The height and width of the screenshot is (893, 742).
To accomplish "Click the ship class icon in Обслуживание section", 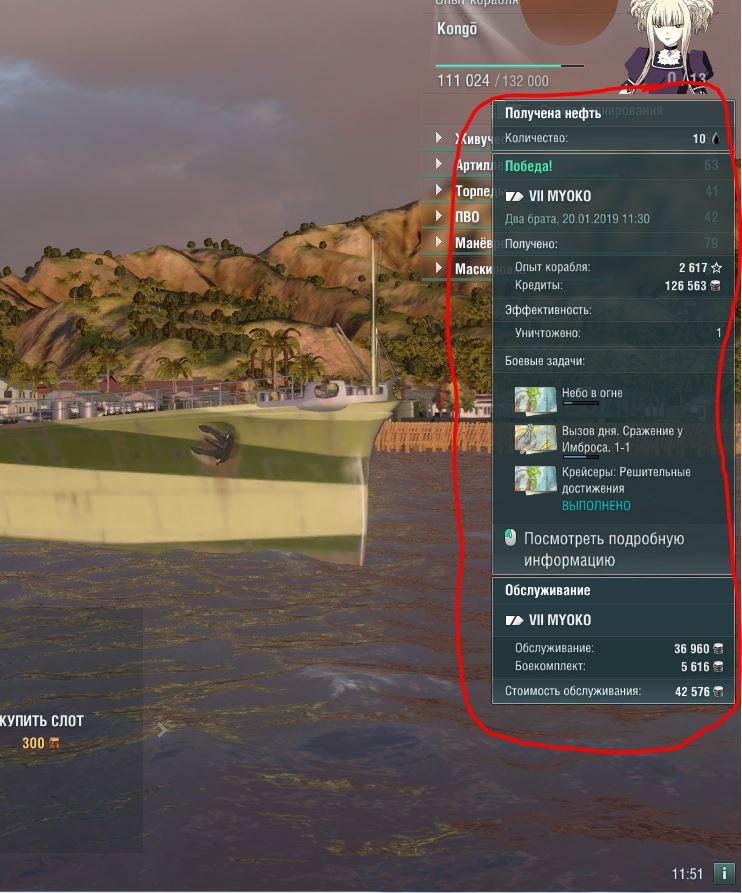I will (x=514, y=620).
